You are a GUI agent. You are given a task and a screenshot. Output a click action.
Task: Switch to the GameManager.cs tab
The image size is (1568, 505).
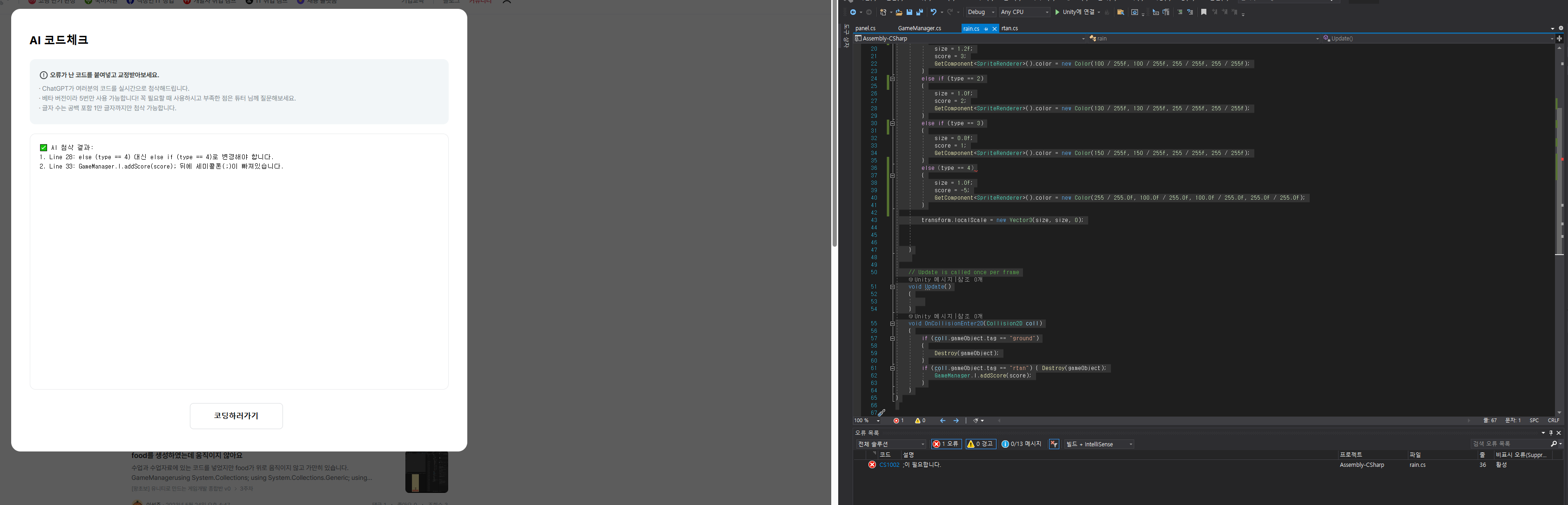pos(920,28)
